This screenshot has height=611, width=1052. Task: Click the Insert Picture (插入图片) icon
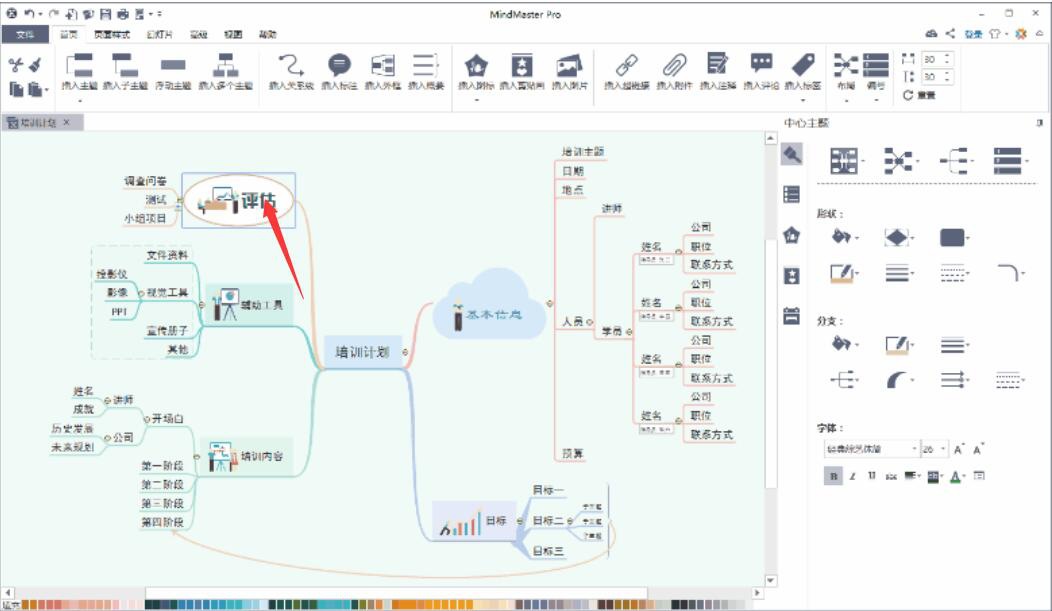click(570, 65)
